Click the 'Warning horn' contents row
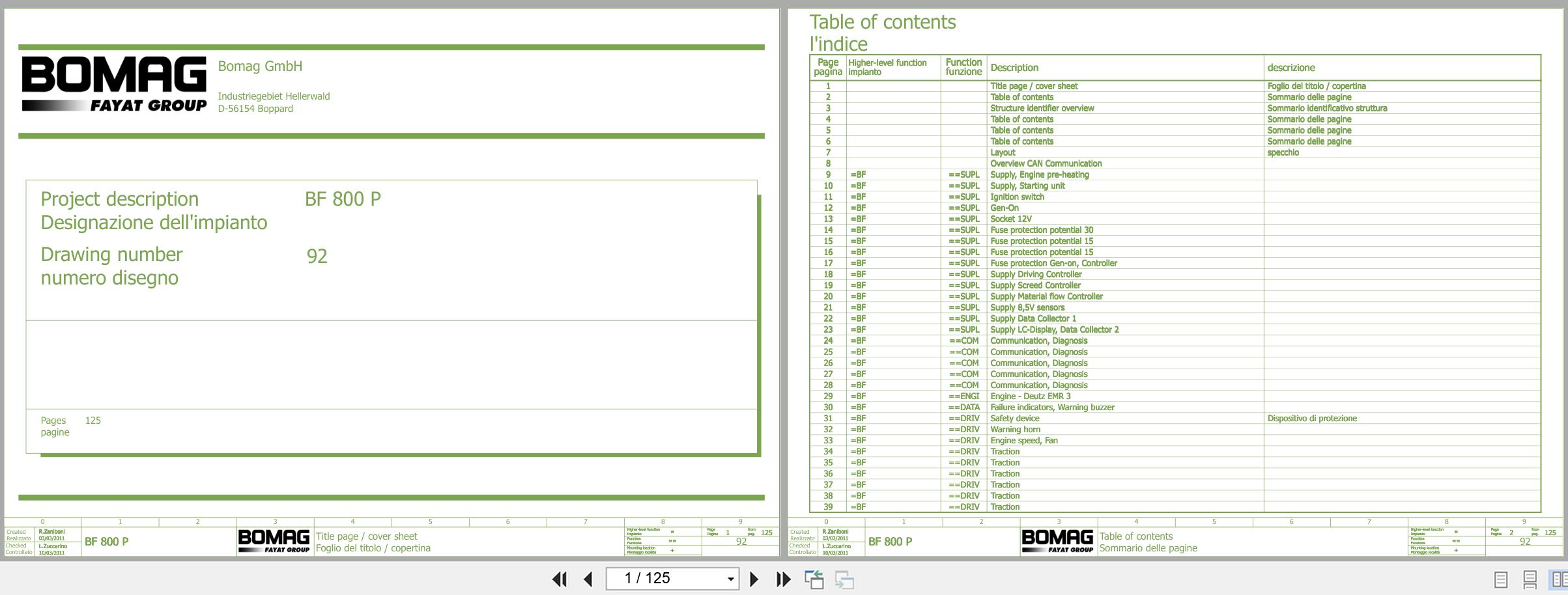 (1015, 429)
